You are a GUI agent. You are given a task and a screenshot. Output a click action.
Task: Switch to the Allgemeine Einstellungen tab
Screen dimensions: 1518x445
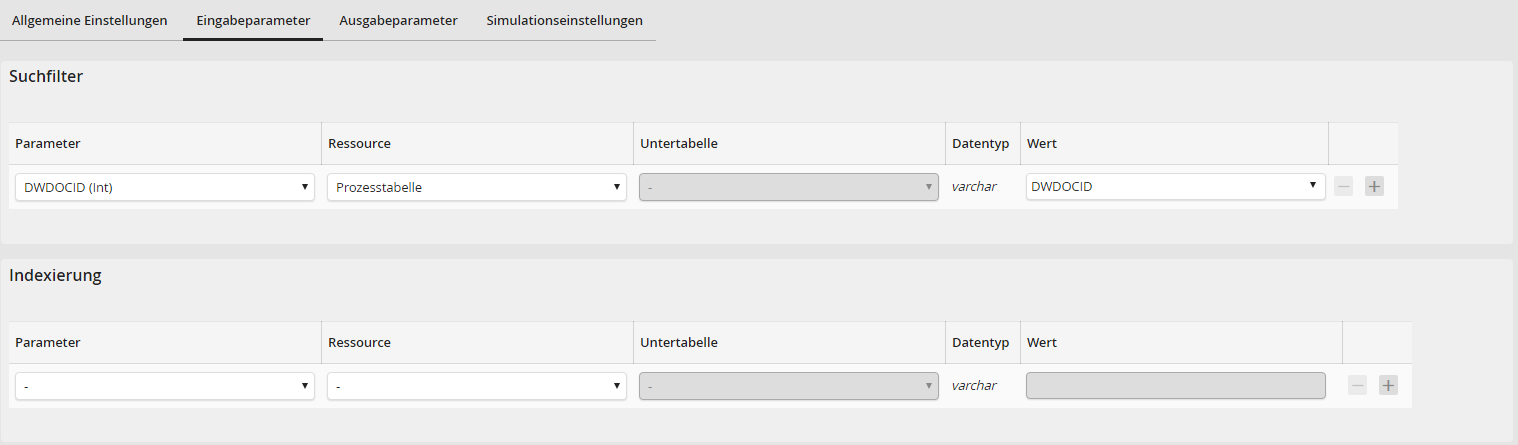(x=90, y=20)
